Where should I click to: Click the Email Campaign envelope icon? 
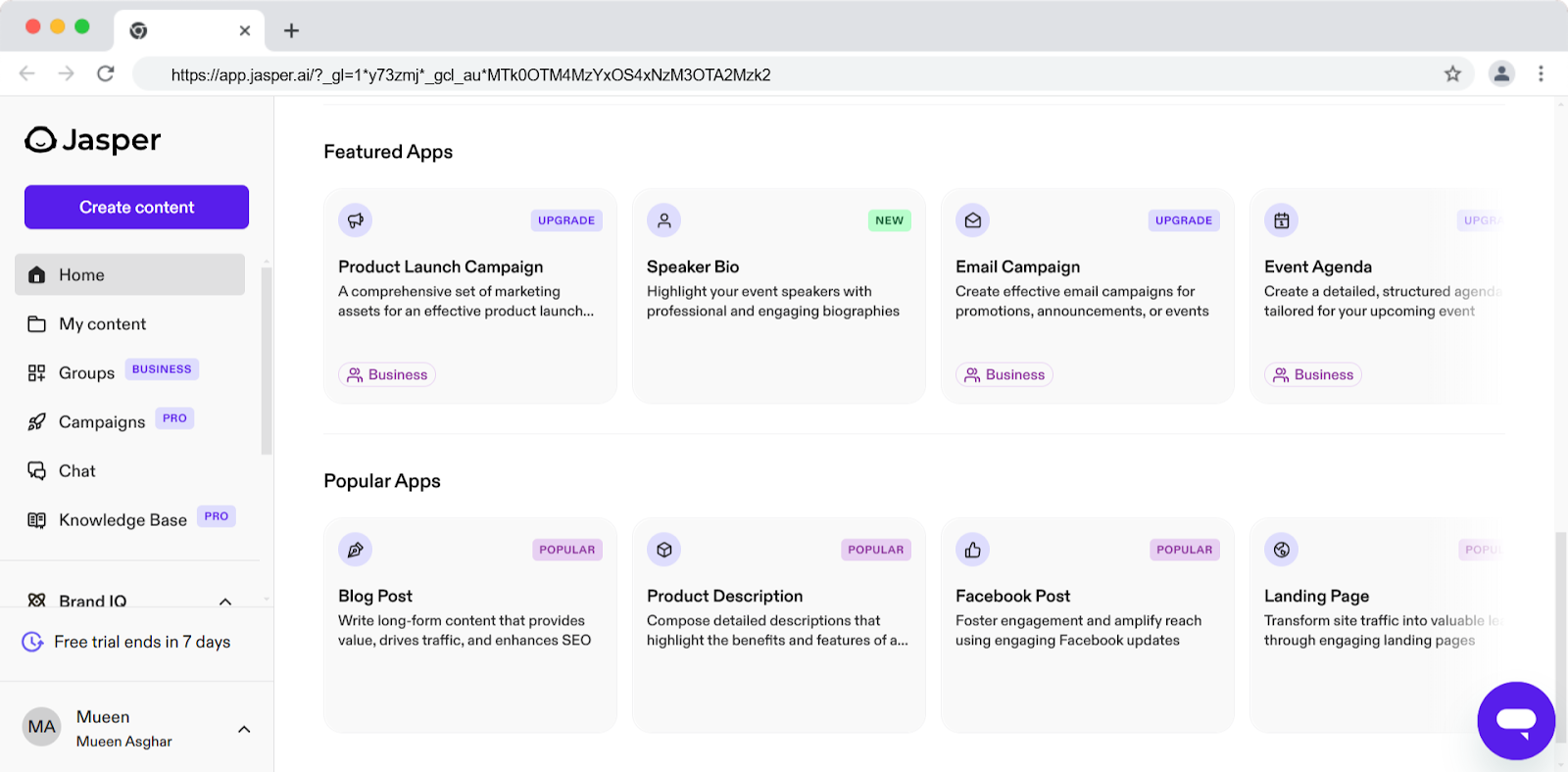point(973,220)
